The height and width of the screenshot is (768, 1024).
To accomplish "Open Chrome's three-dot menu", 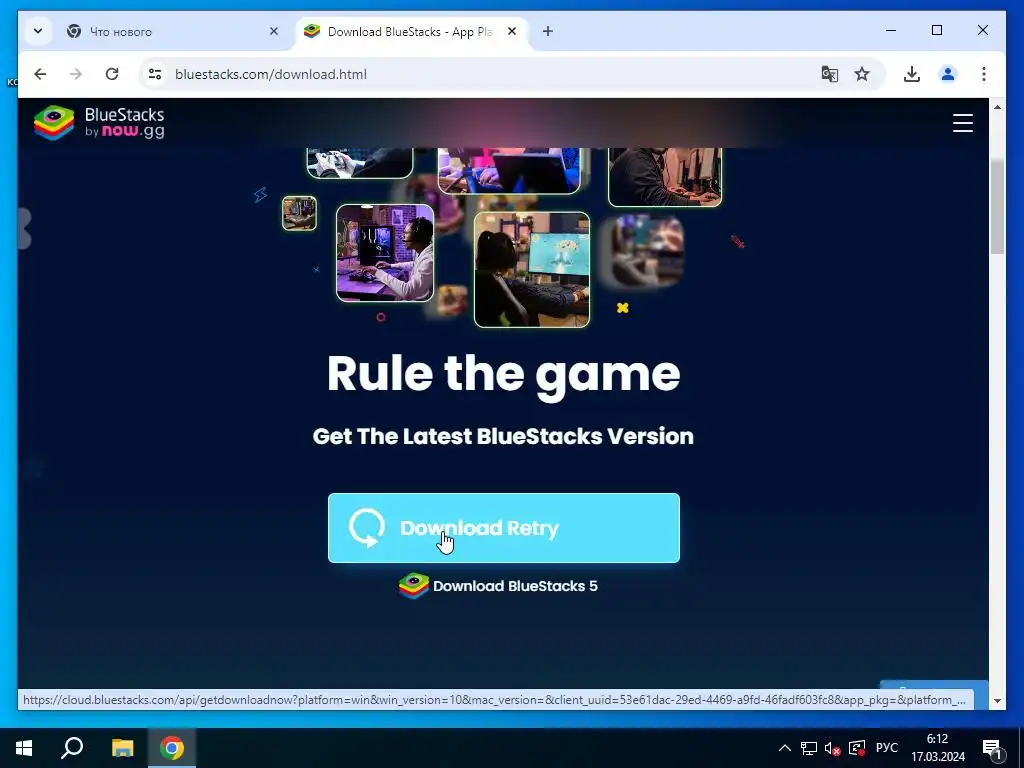I will coord(984,74).
